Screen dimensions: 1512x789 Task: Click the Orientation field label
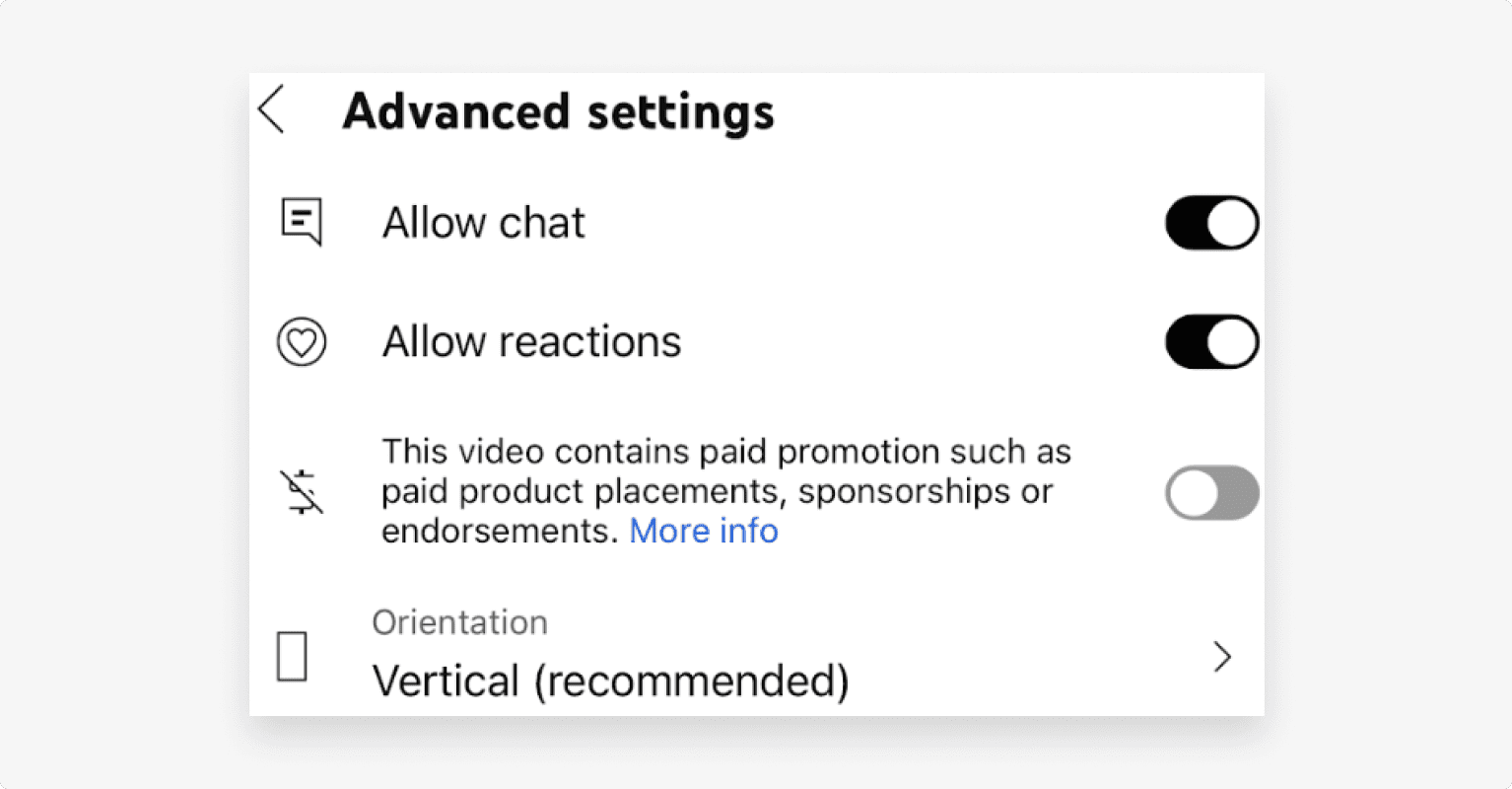tap(459, 623)
